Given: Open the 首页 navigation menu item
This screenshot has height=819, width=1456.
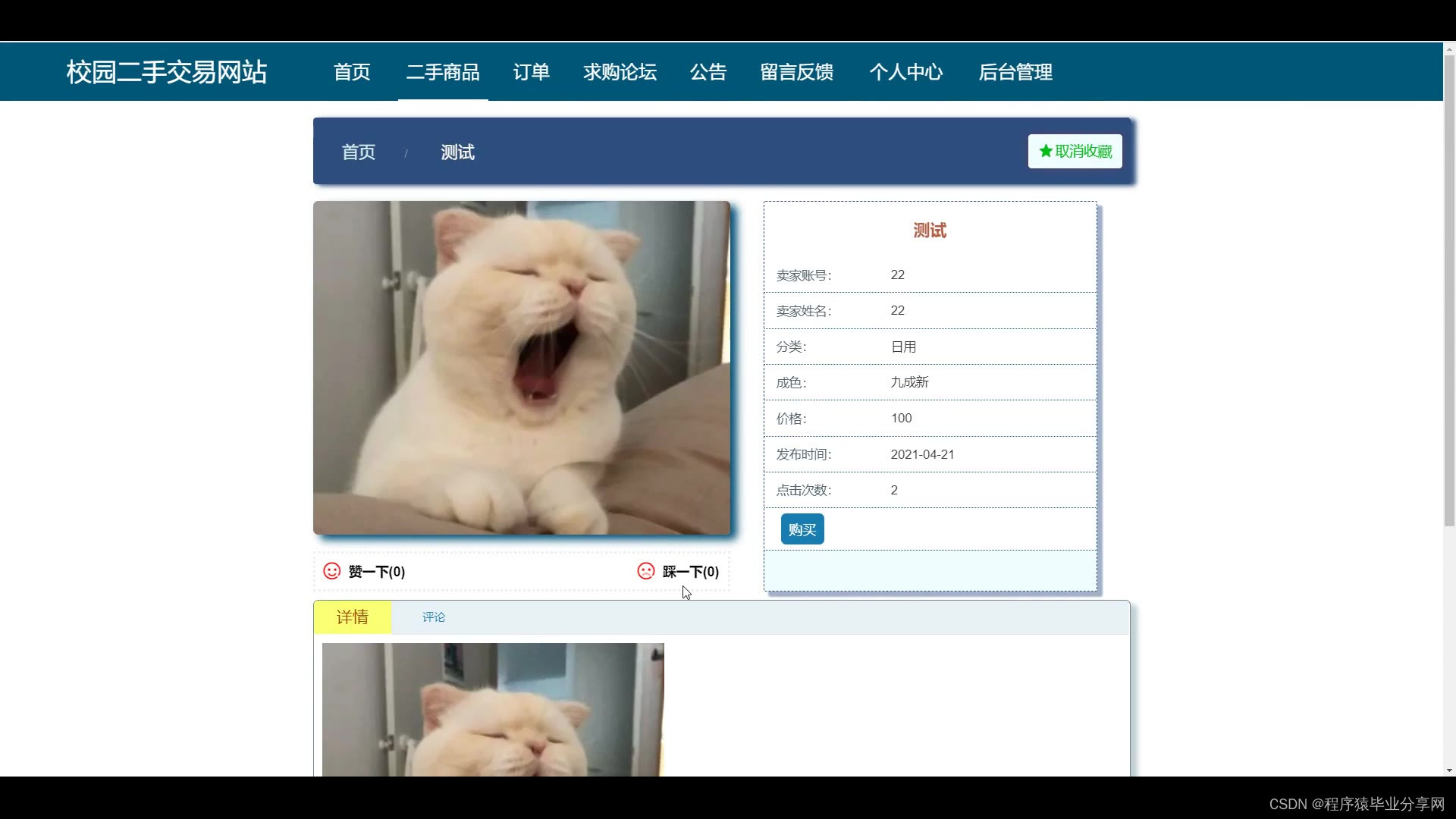Looking at the screenshot, I should point(352,72).
